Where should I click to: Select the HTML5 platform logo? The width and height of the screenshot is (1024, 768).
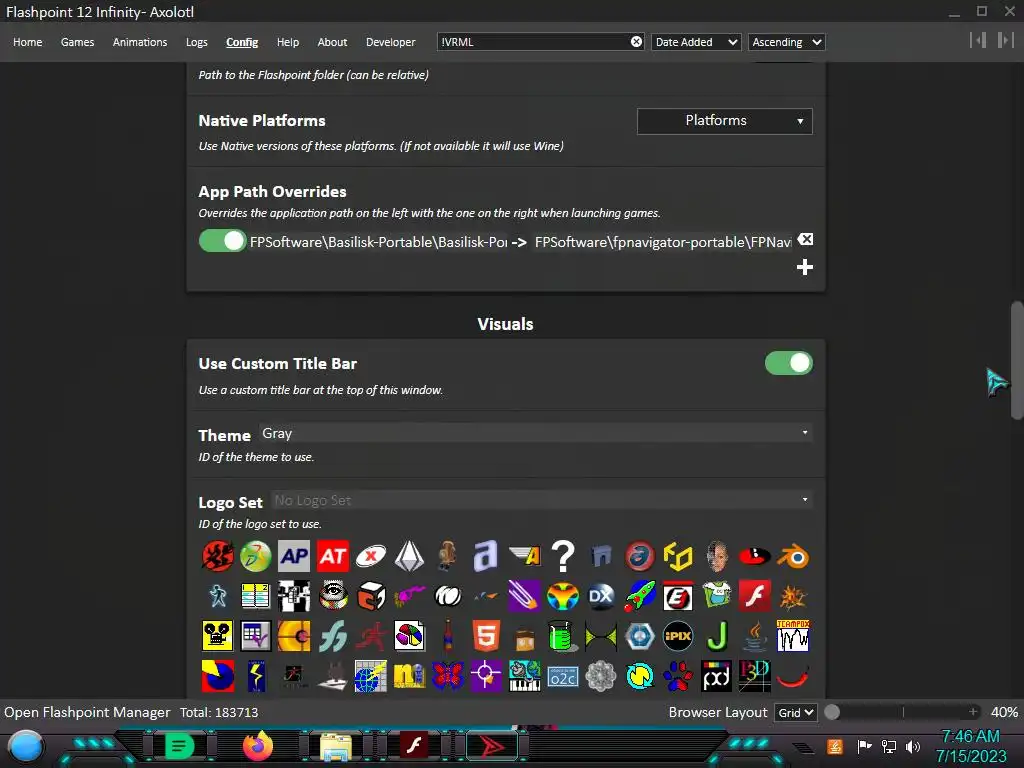click(486, 635)
